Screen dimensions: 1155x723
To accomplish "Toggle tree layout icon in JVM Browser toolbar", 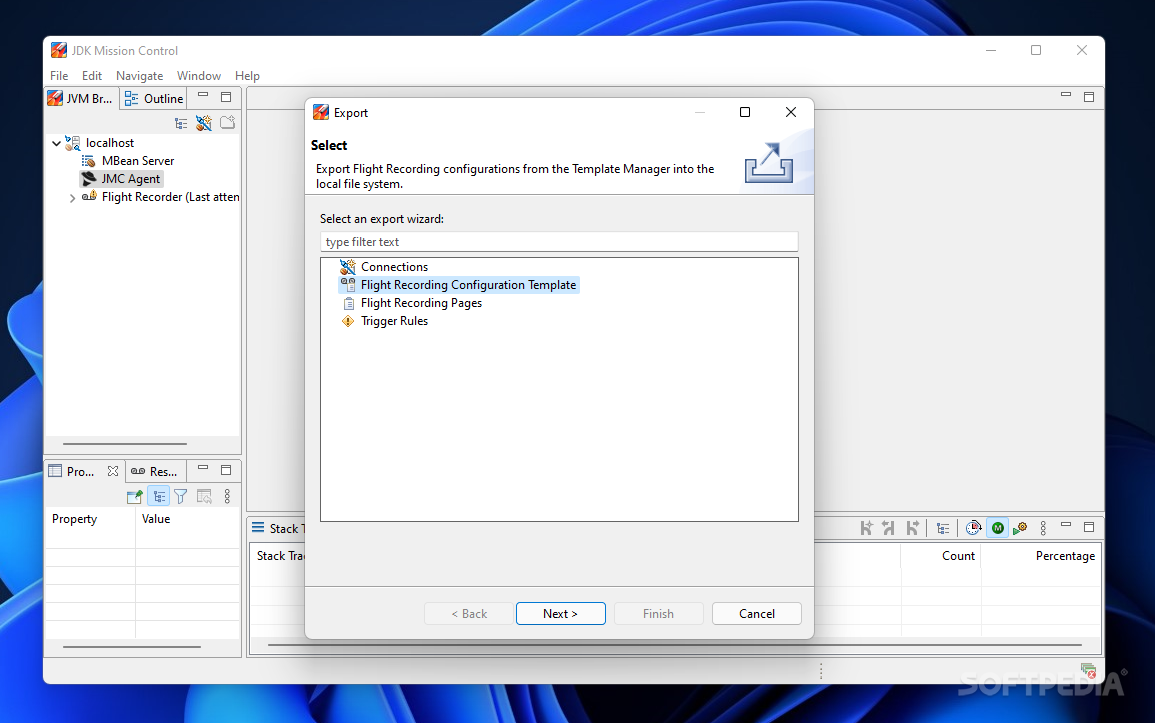I will tap(181, 123).
